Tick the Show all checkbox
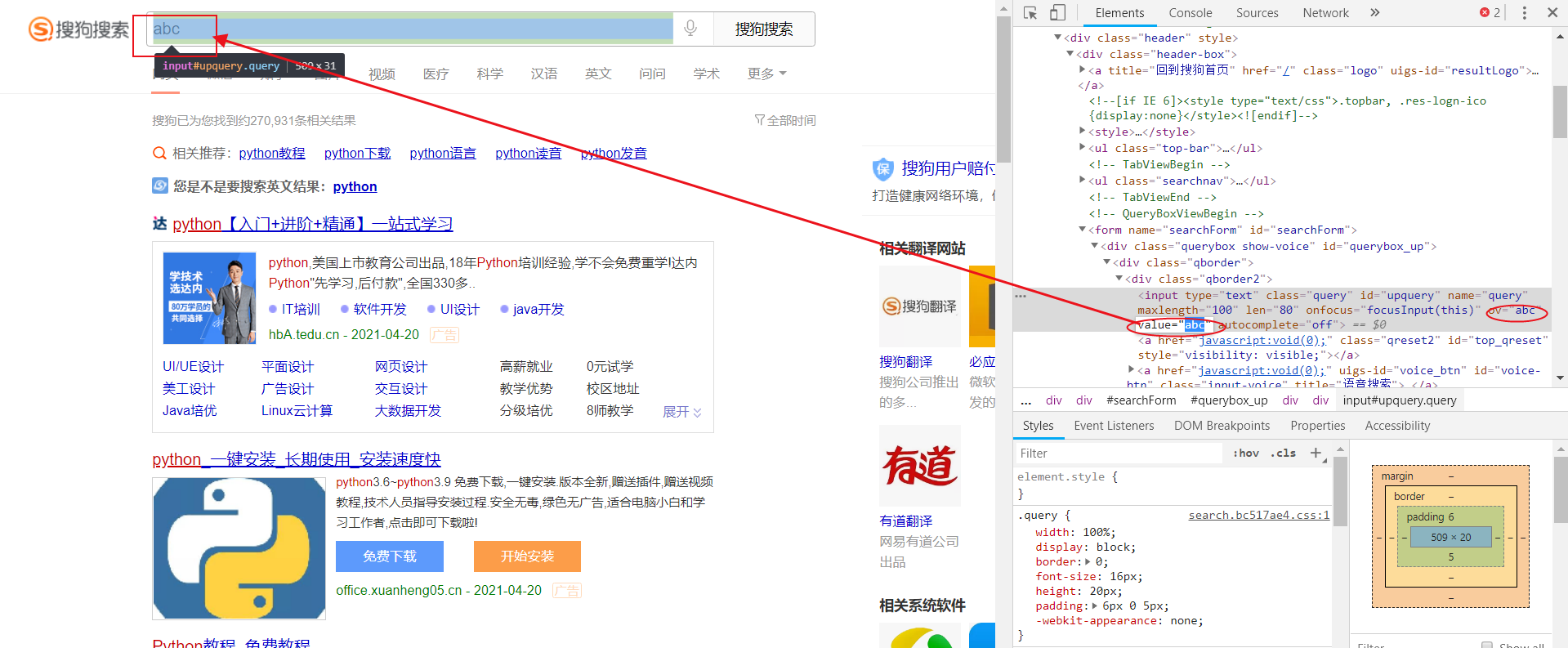This screenshot has width=1568, height=648. click(x=1487, y=645)
